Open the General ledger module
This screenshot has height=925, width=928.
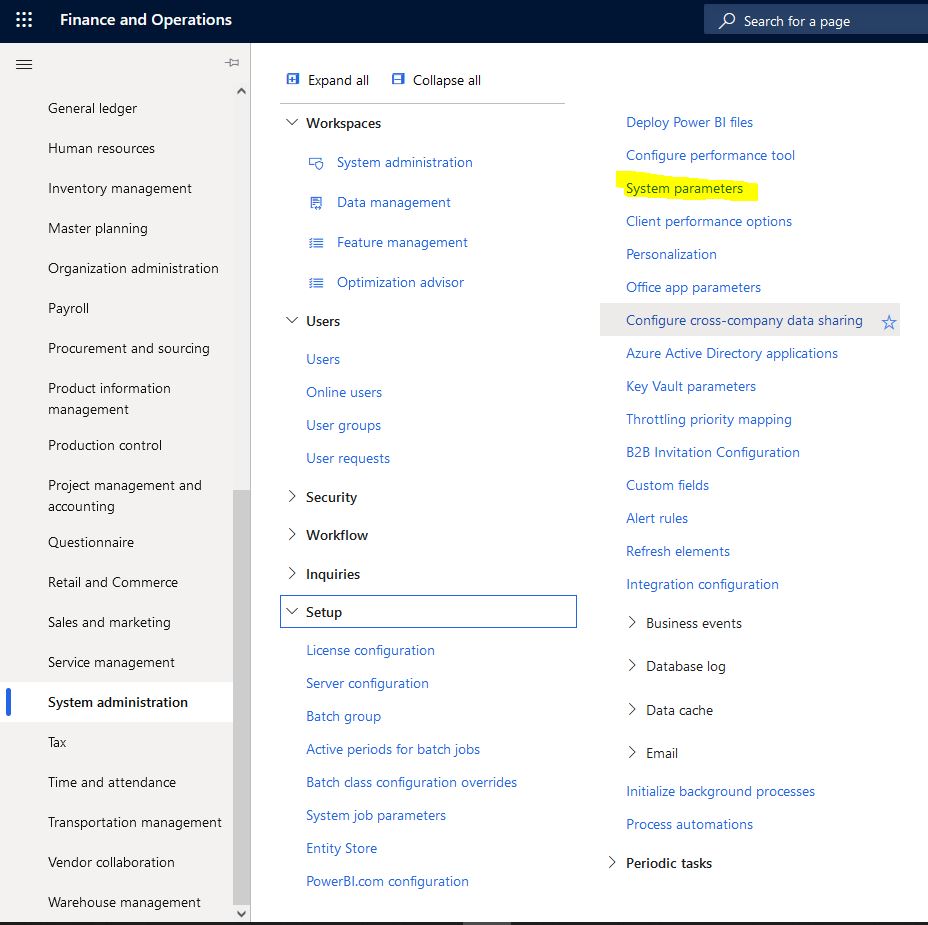pos(92,108)
